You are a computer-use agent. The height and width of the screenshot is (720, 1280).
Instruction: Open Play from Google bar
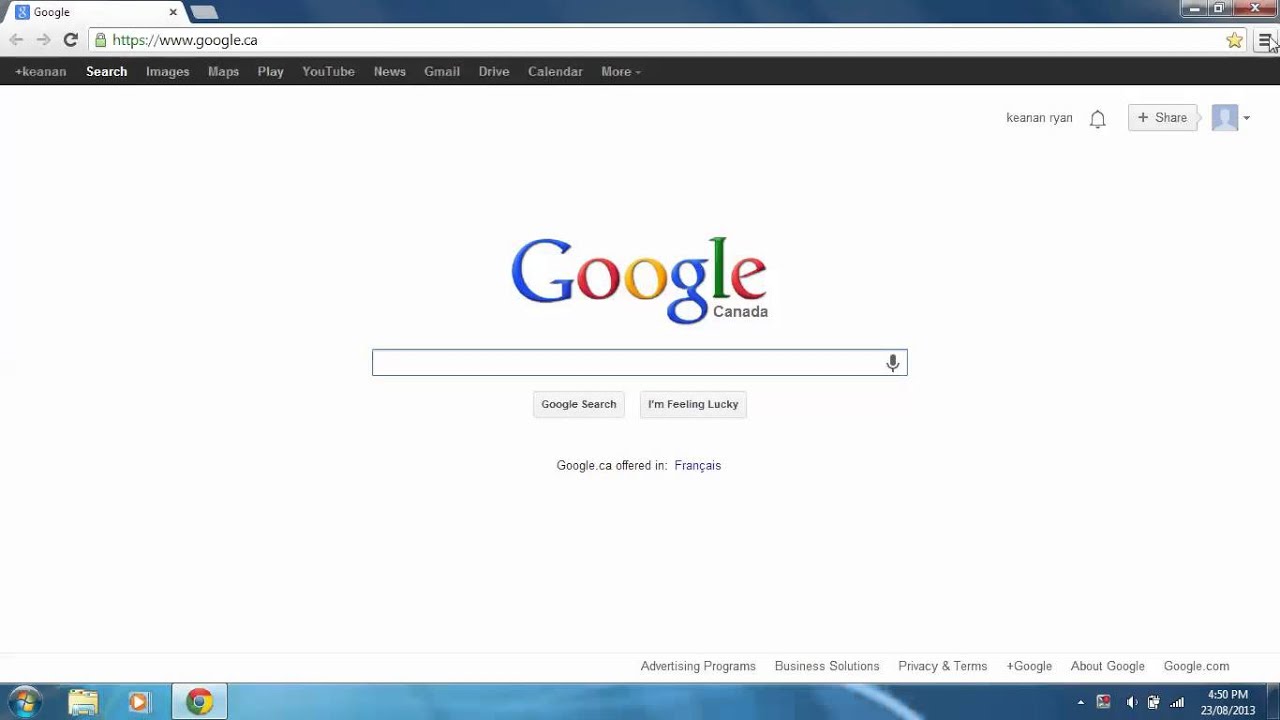[x=270, y=72]
